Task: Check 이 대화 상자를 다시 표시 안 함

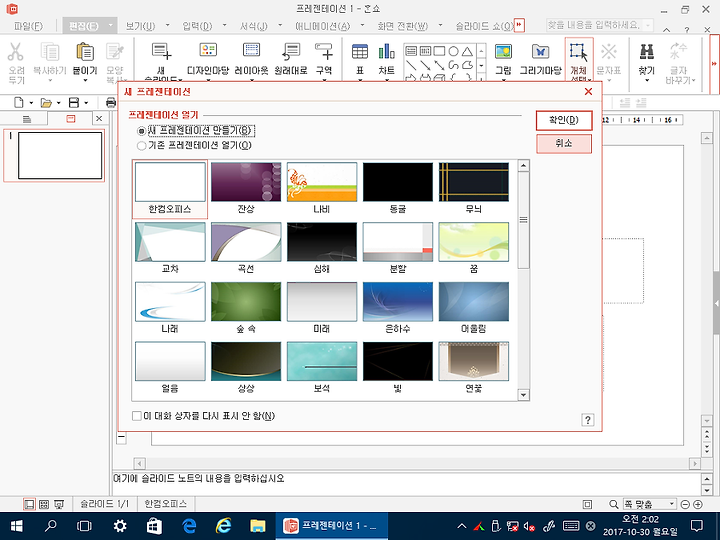Action: (x=136, y=416)
